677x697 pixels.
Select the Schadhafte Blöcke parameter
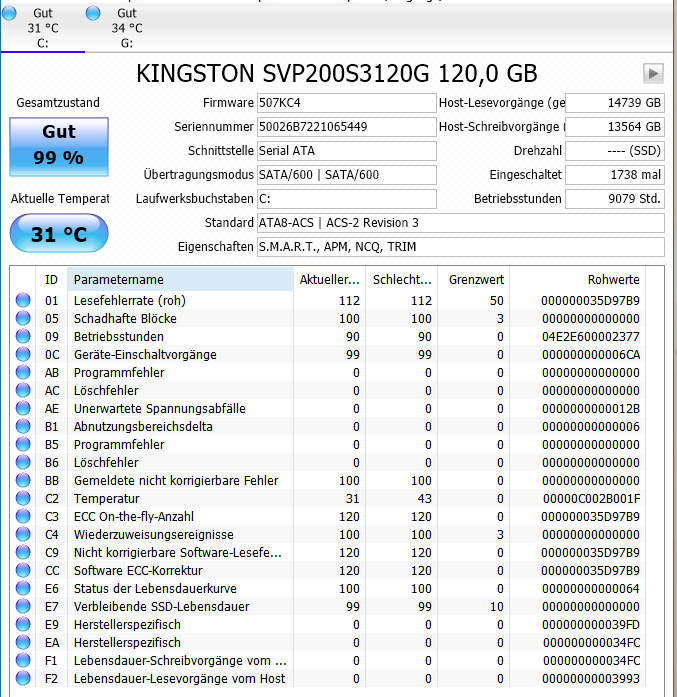click(125, 318)
